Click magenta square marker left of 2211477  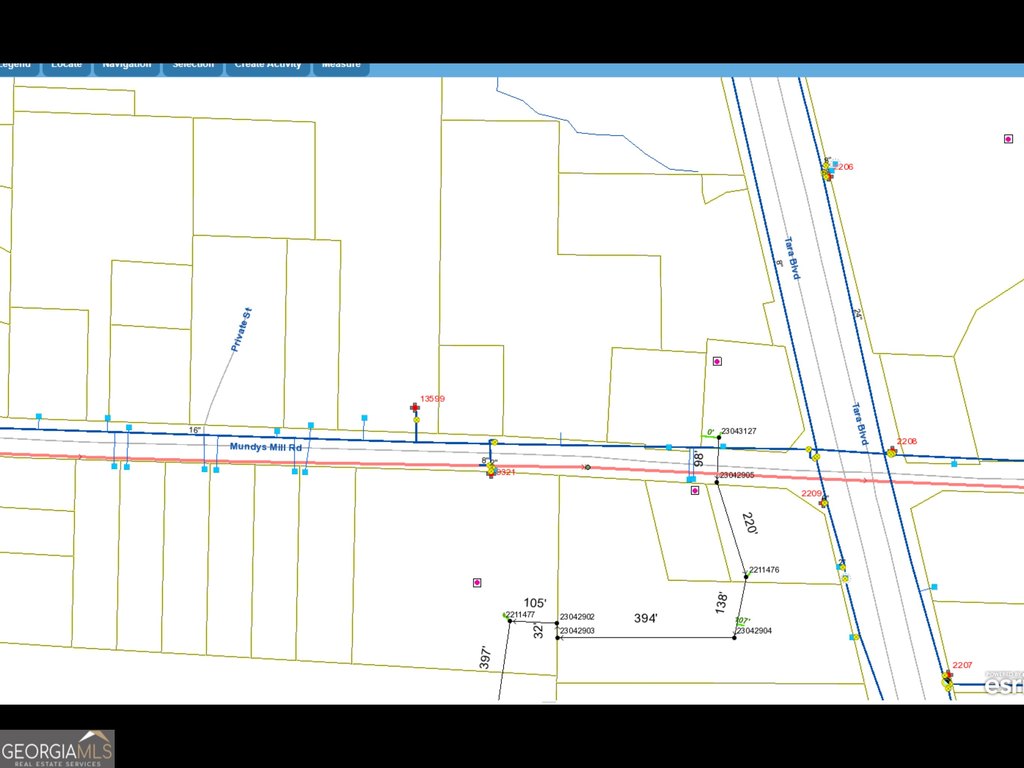tap(477, 582)
